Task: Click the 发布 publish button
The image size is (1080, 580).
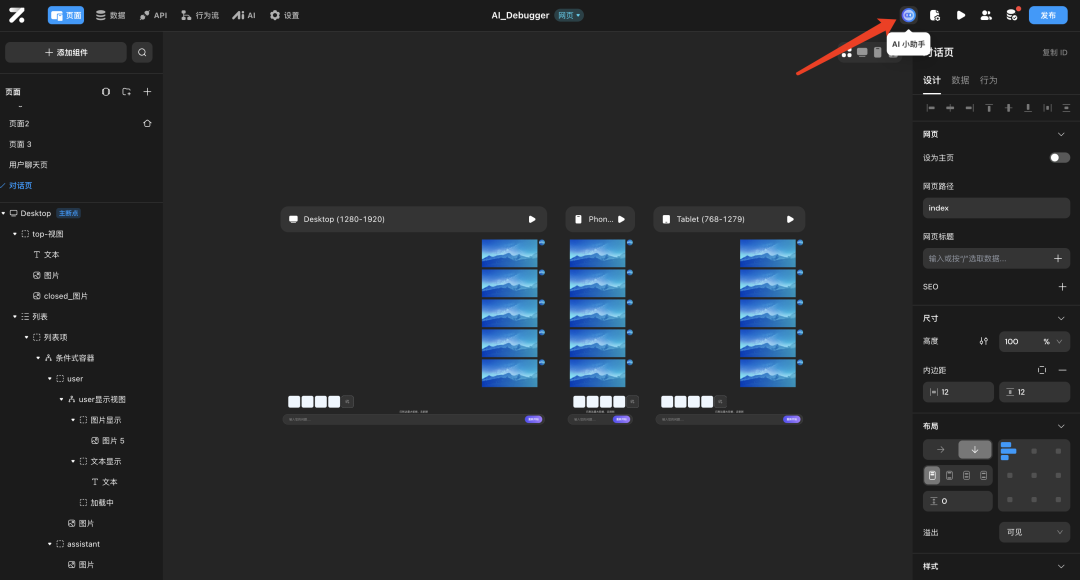Action: pos(1048,15)
